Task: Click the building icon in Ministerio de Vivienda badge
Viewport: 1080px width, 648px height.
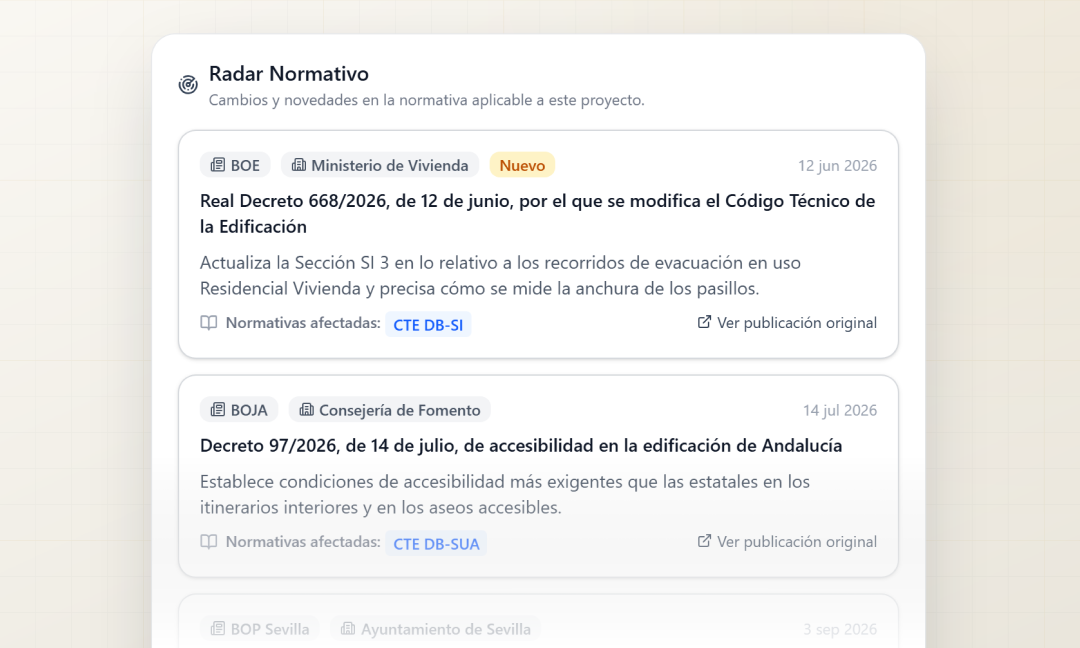Action: pyautogui.click(x=298, y=165)
